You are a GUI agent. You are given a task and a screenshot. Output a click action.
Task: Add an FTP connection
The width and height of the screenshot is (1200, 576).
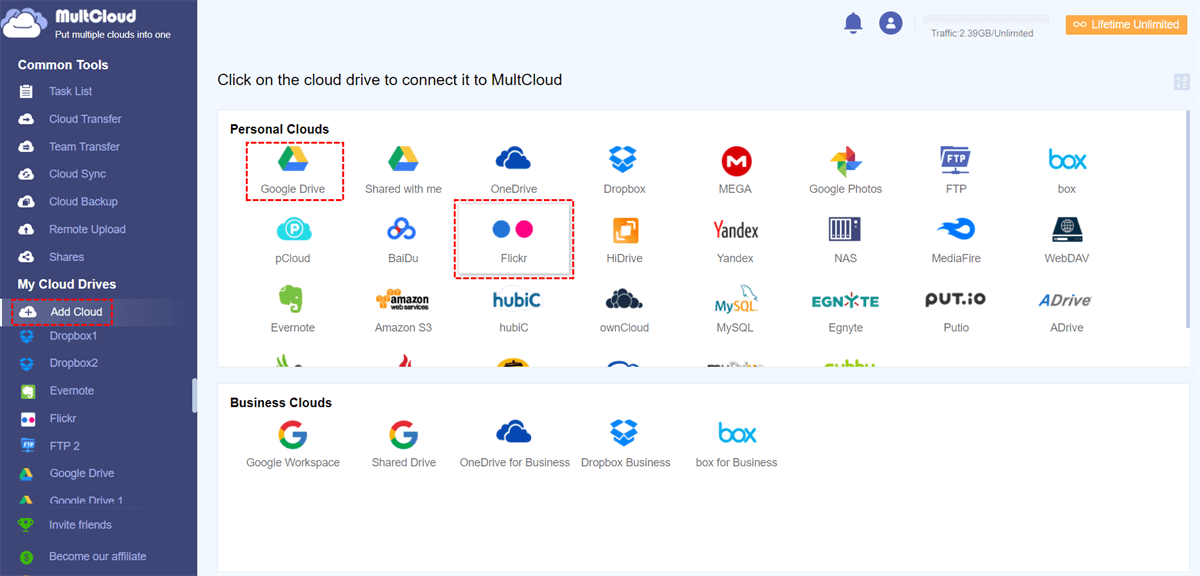[x=956, y=169]
